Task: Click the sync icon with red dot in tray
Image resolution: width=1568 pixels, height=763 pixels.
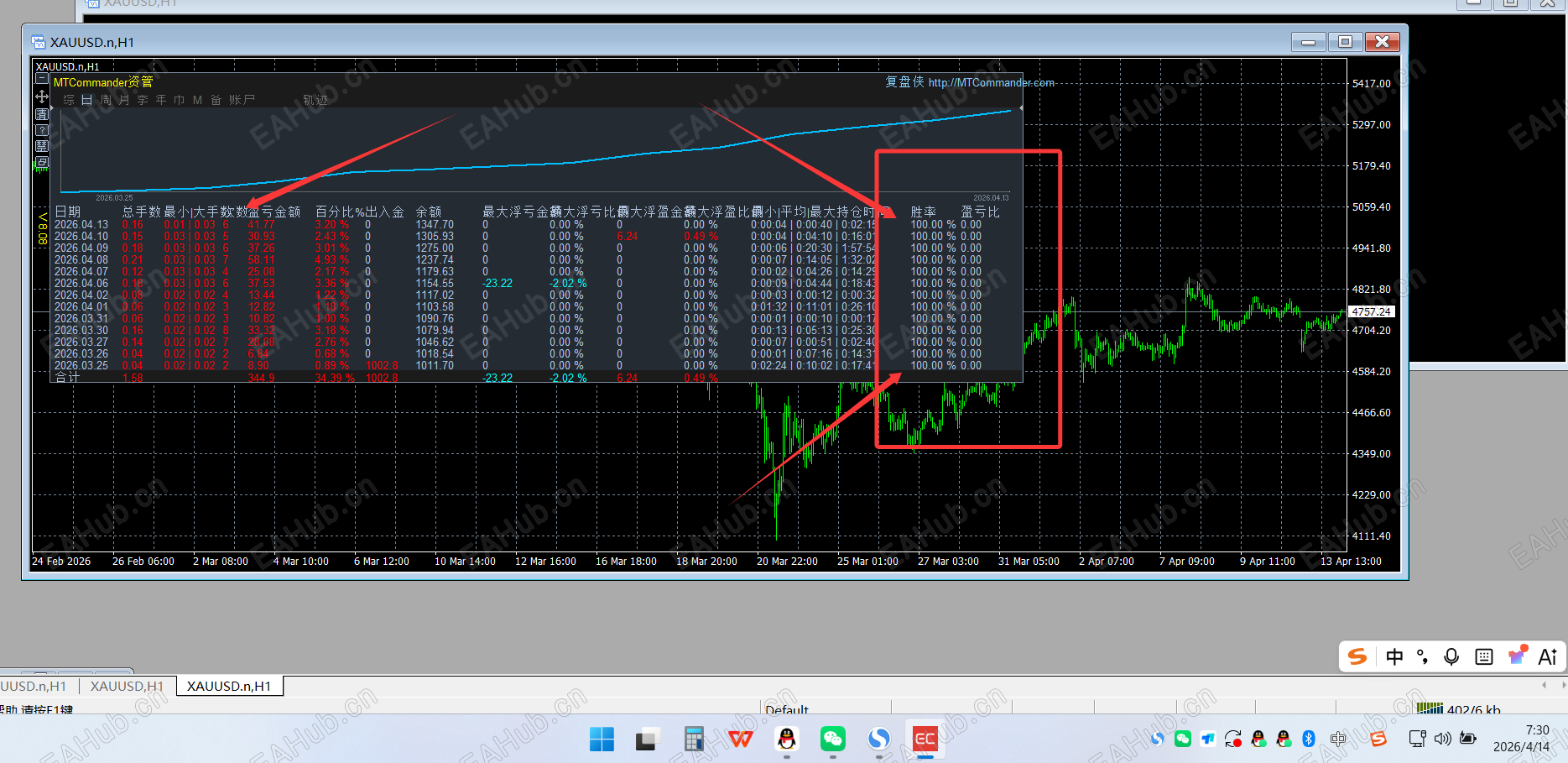Action: pos(1233,739)
